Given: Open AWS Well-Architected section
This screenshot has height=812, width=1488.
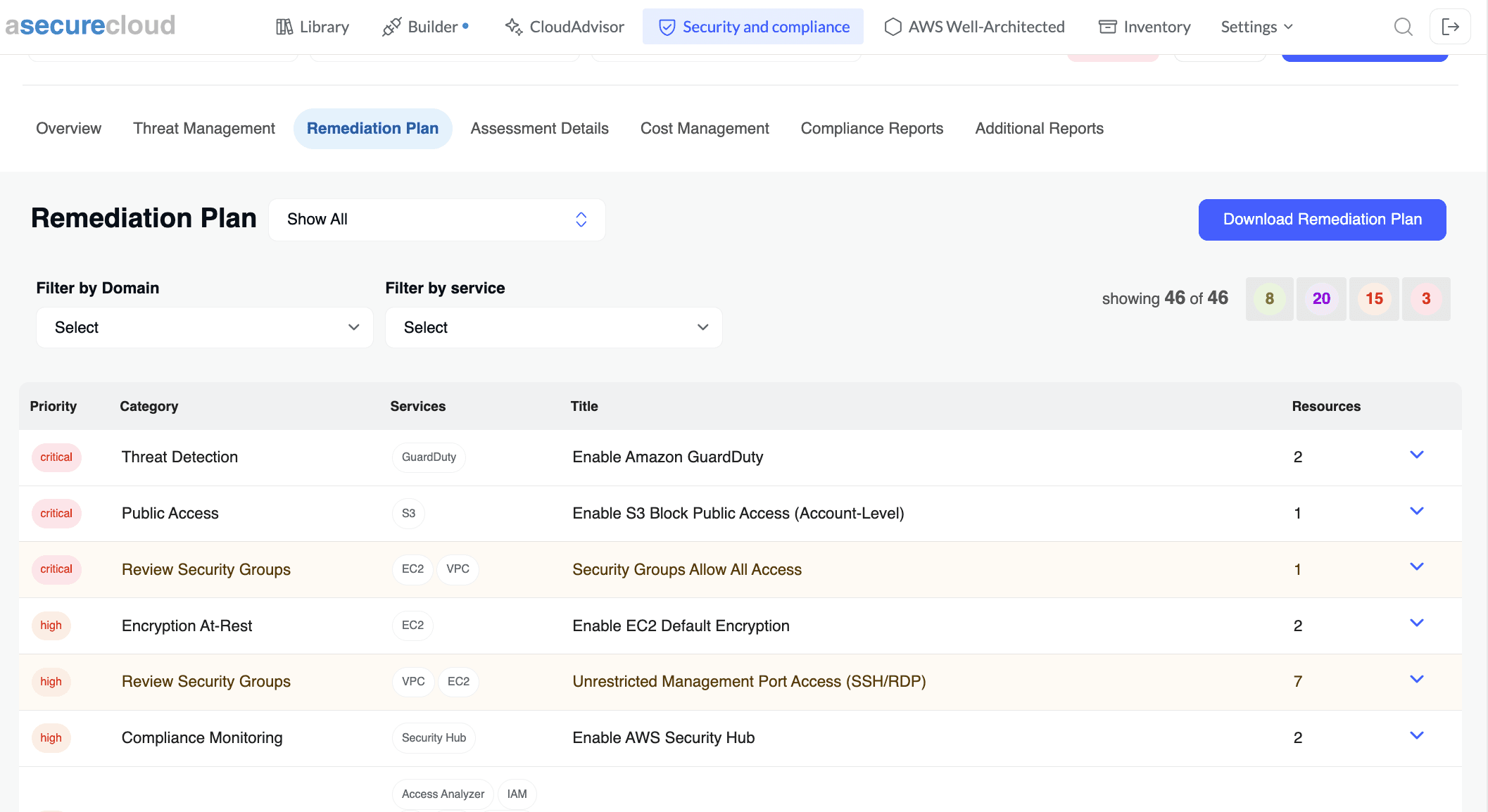Looking at the screenshot, I should (x=975, y=27).
